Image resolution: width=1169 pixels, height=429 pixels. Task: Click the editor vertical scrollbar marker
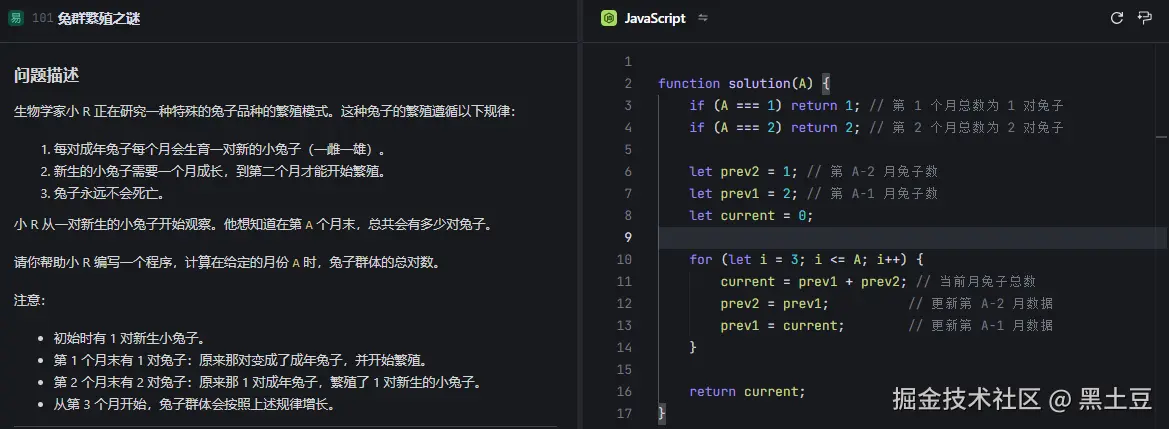coord(1162,137)
